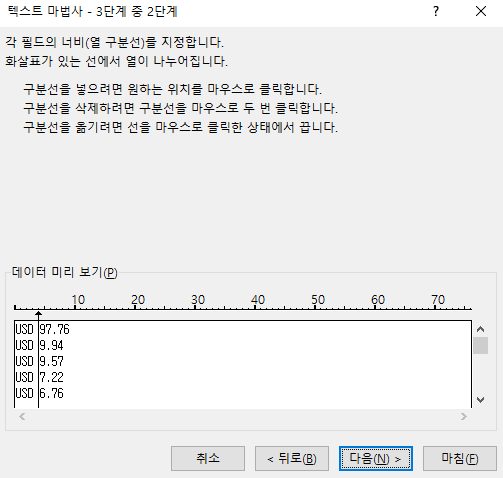
Task: Click the ruler at position 40
Action: (258, 300)
